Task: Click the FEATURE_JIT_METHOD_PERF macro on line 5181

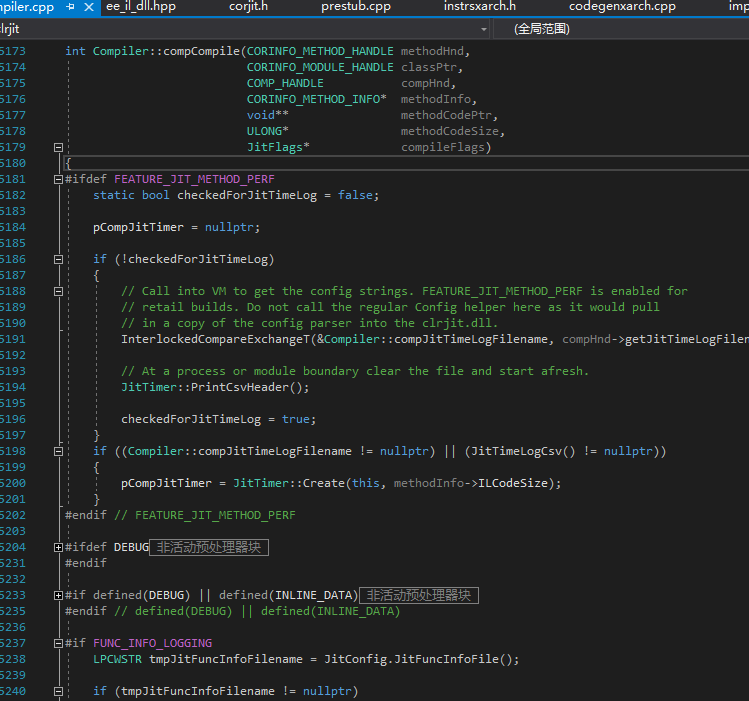Action: click(194, 179)
